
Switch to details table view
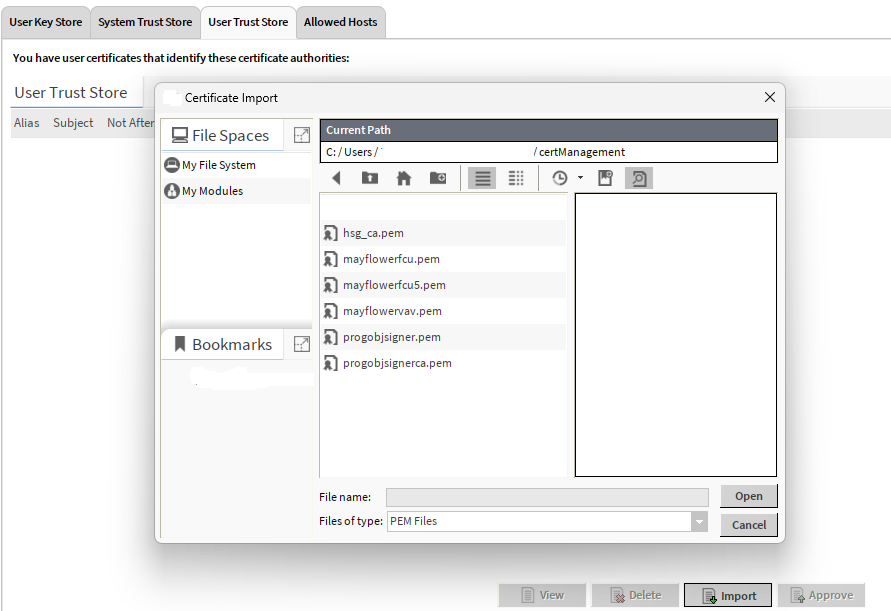(x=516, y=178)
